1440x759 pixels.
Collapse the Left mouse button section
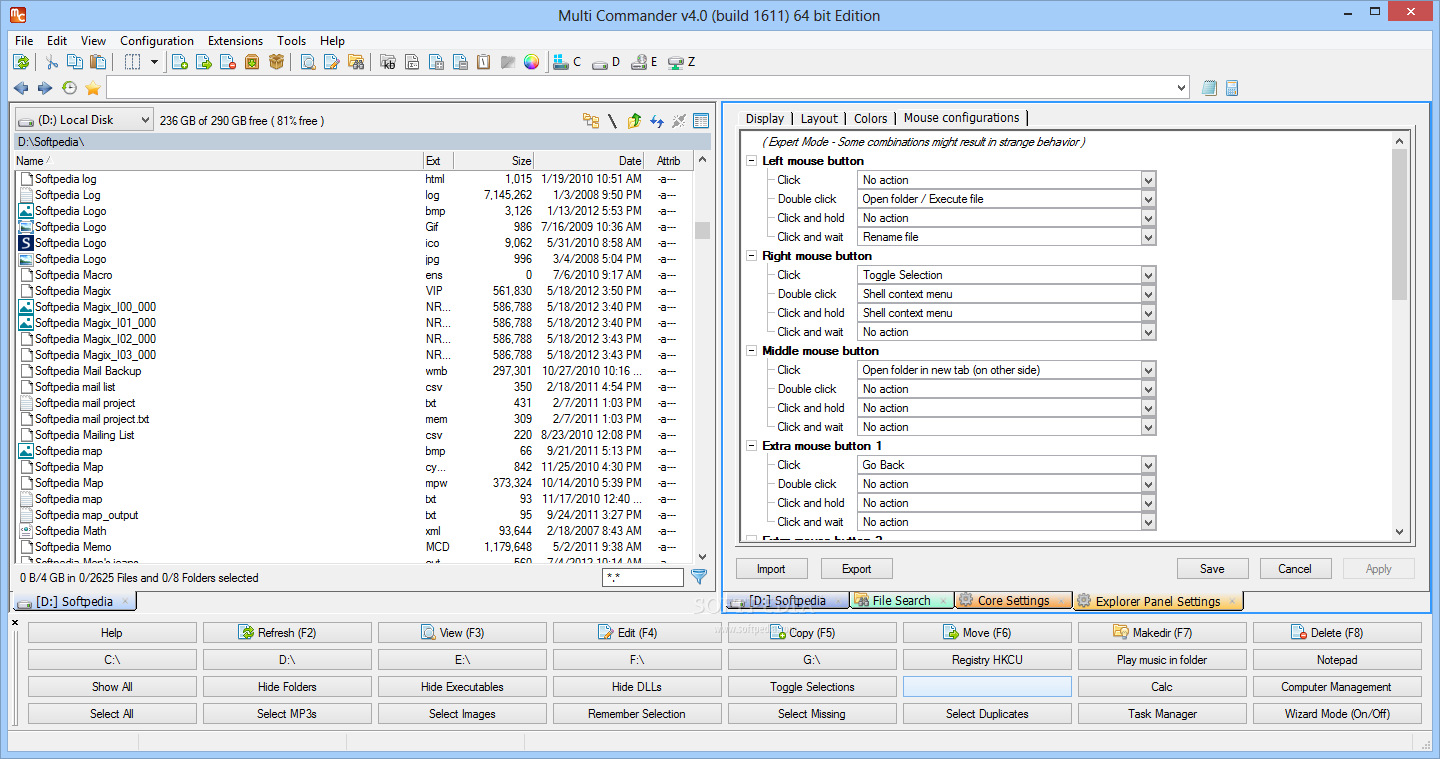pyautogui.click(x=751, y=161)
